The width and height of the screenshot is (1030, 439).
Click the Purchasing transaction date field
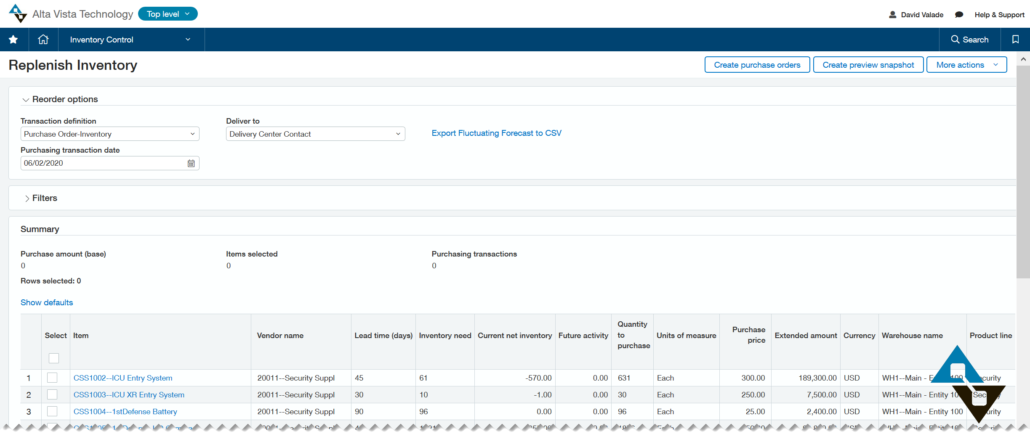tap(110, 163)
